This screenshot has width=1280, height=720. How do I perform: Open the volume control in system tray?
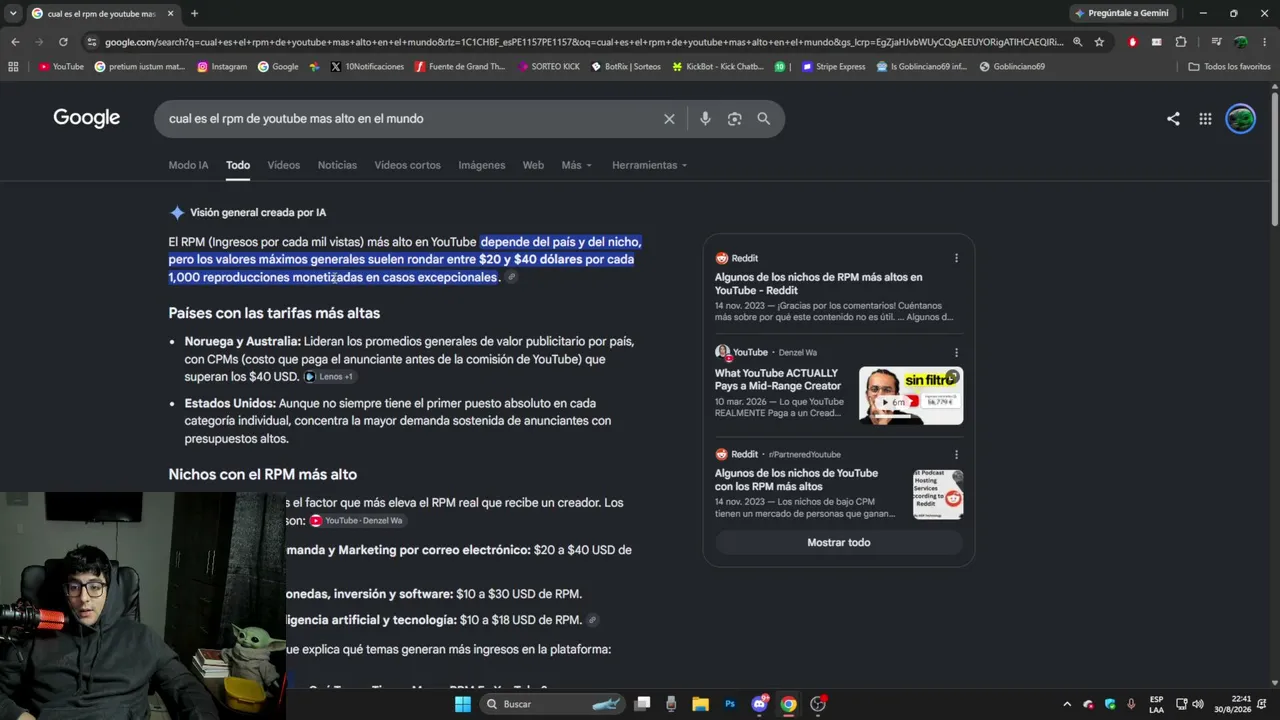point(1198,704)
